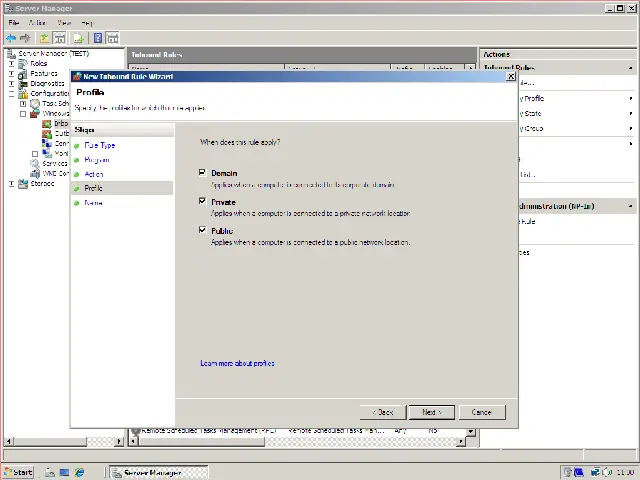Uncheck the Public profile checkbox
Image resolution: width=640 pixels, height=480 pixels.
[203, 231]
